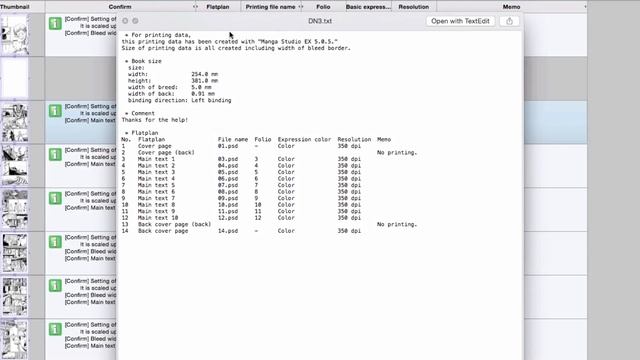The width and height of the screenshot is (640, 360).
Task: Click the 'Book size' section heading
Action: [146, 61]
